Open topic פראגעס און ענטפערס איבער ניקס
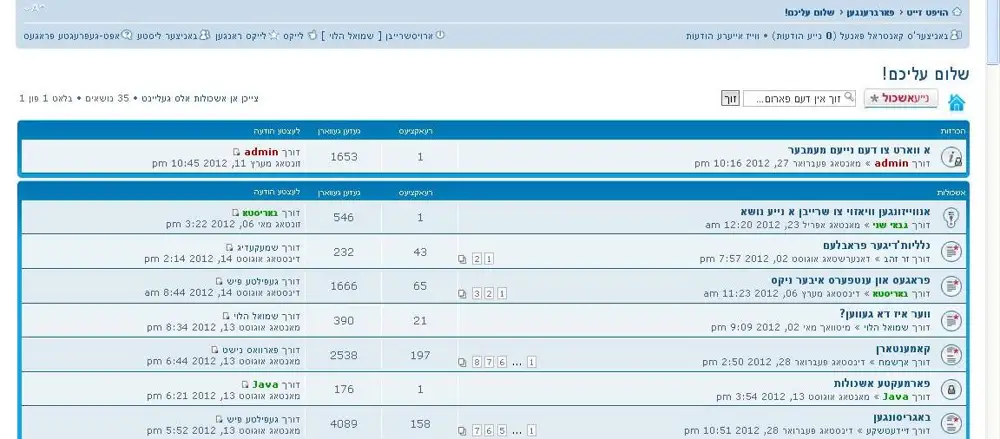The image size is (1000, 439). pos(850,280)
